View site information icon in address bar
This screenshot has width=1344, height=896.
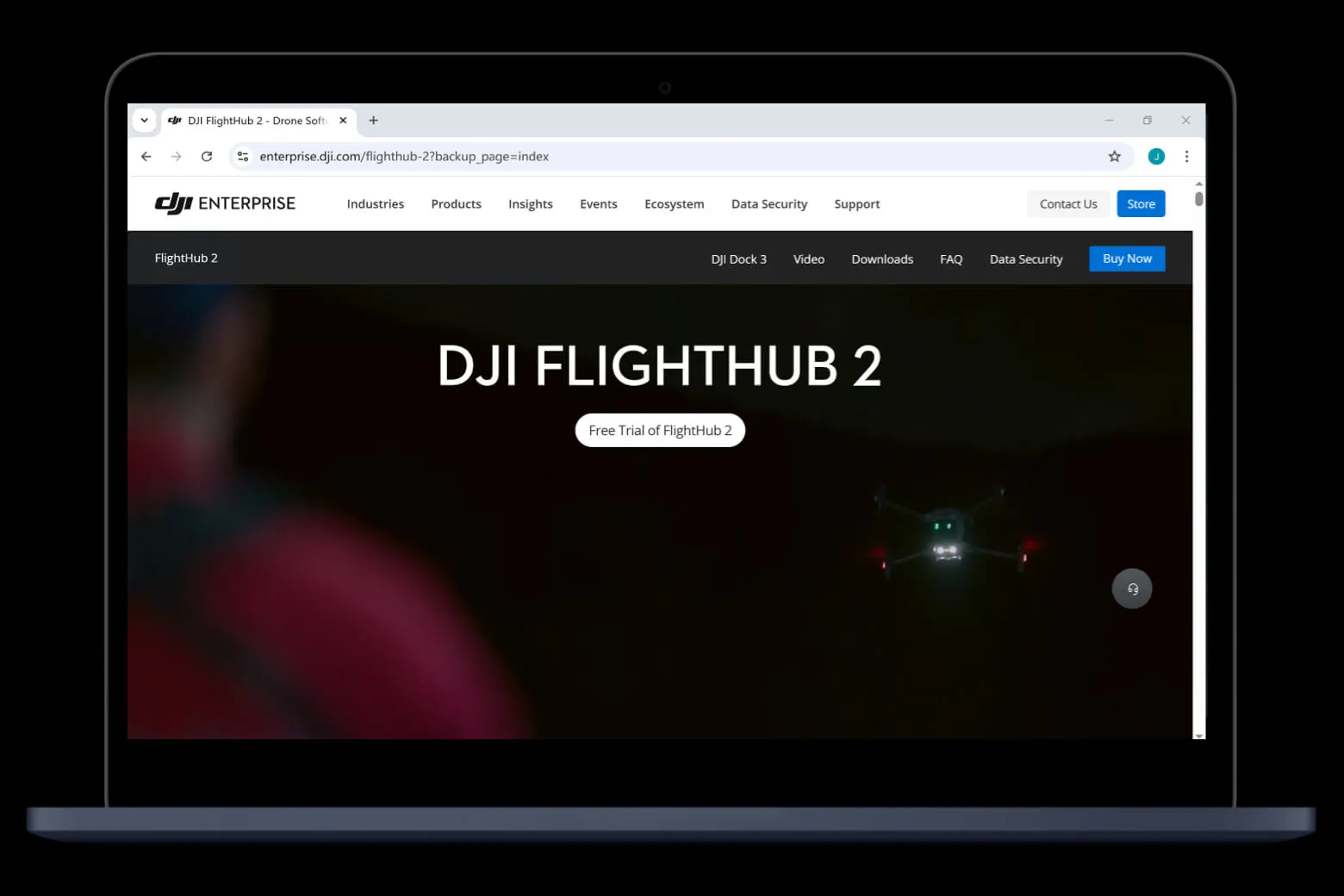coord(243,157)
